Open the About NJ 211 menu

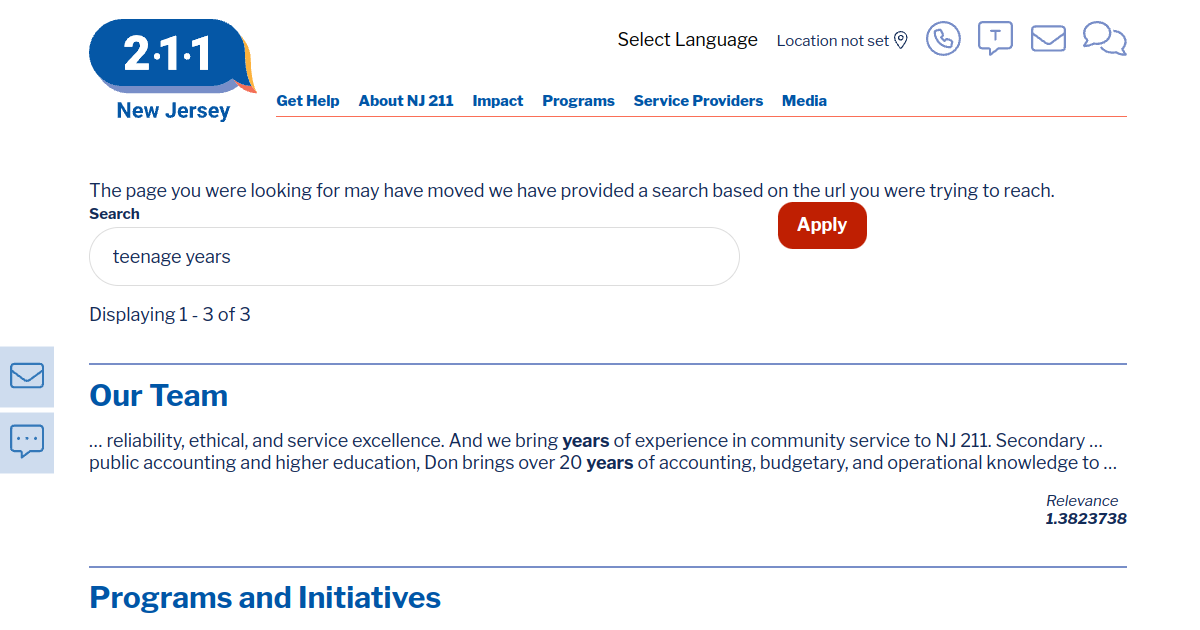coord(406,101)
